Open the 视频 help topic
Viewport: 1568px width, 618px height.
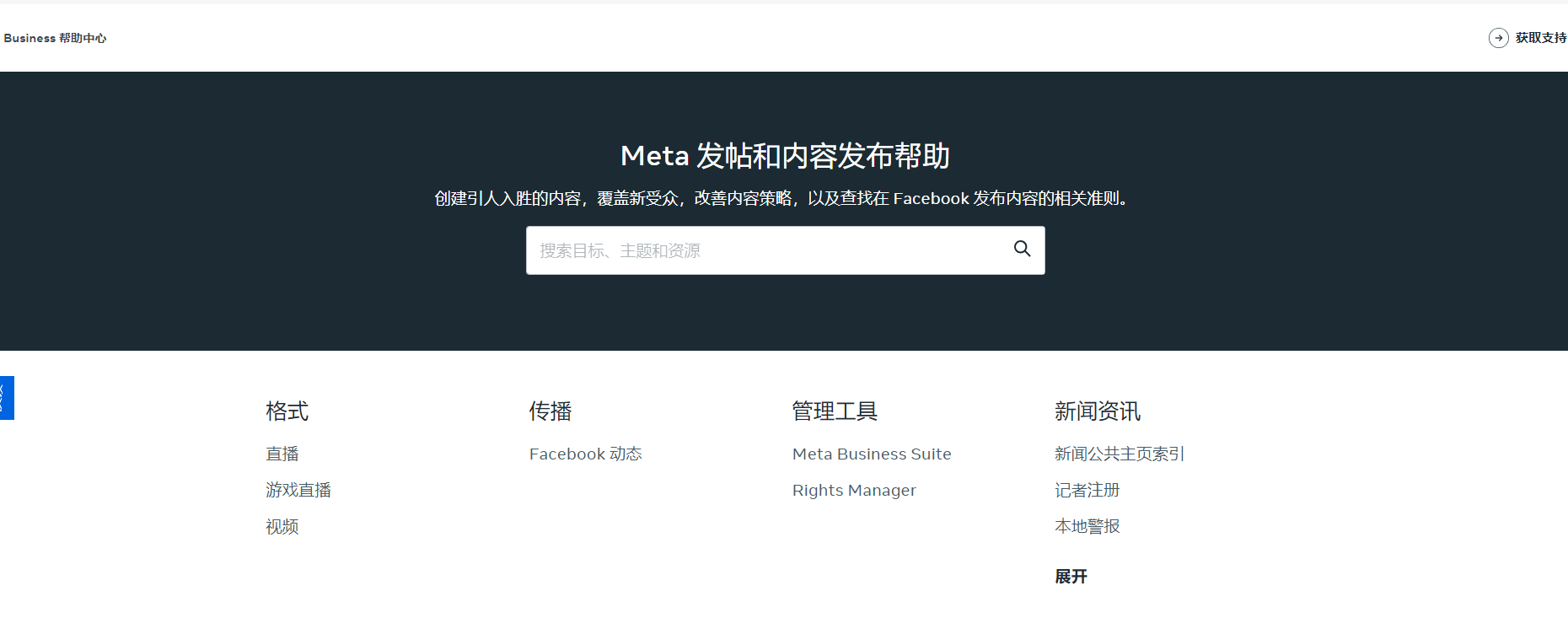[282, 527]
